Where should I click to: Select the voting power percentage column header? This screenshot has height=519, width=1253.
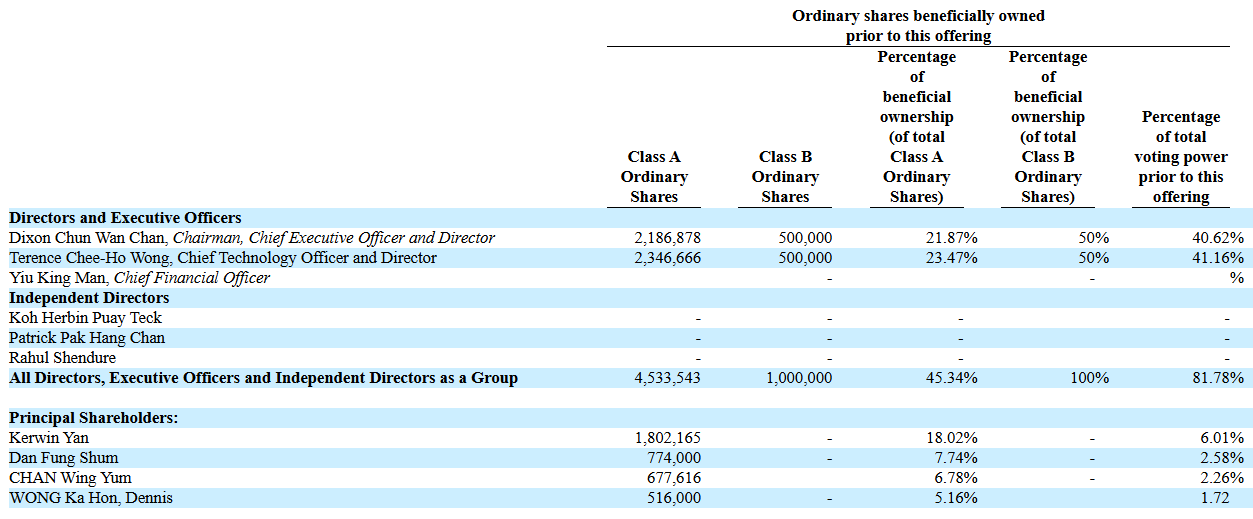(x=1181, y=157)
